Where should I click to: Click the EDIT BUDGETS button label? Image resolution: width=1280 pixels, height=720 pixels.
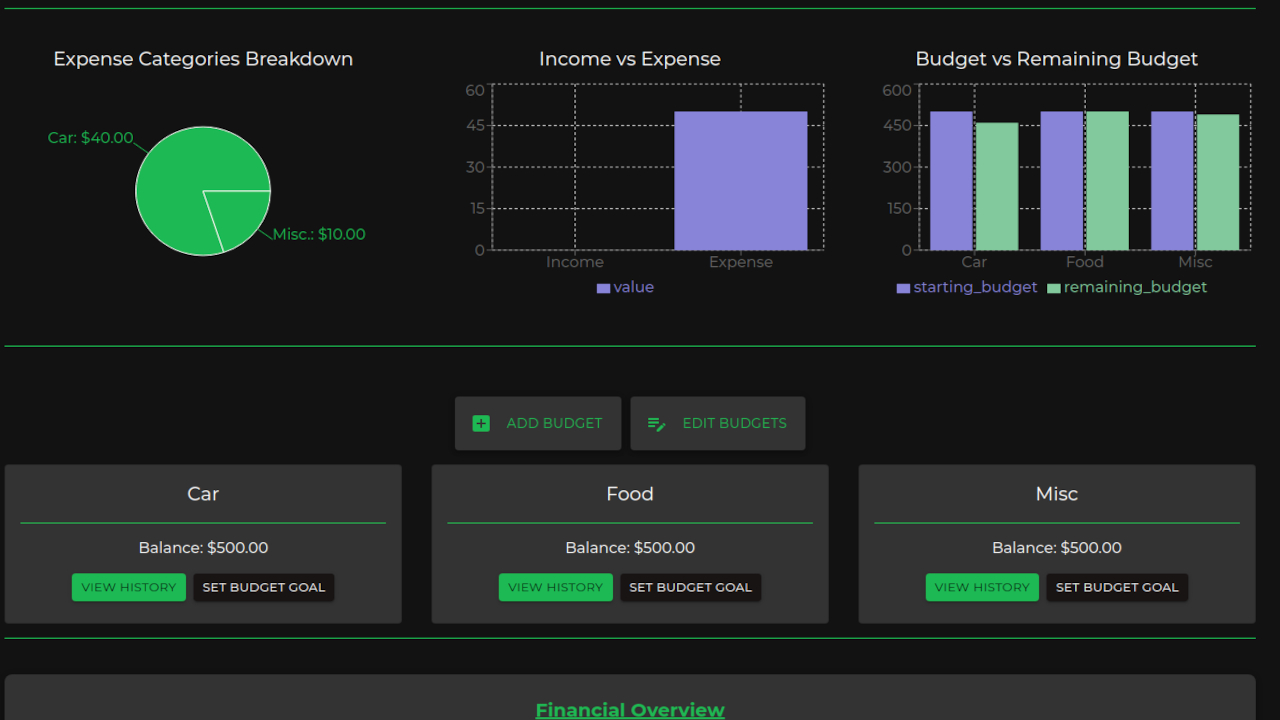coord(734,423)
